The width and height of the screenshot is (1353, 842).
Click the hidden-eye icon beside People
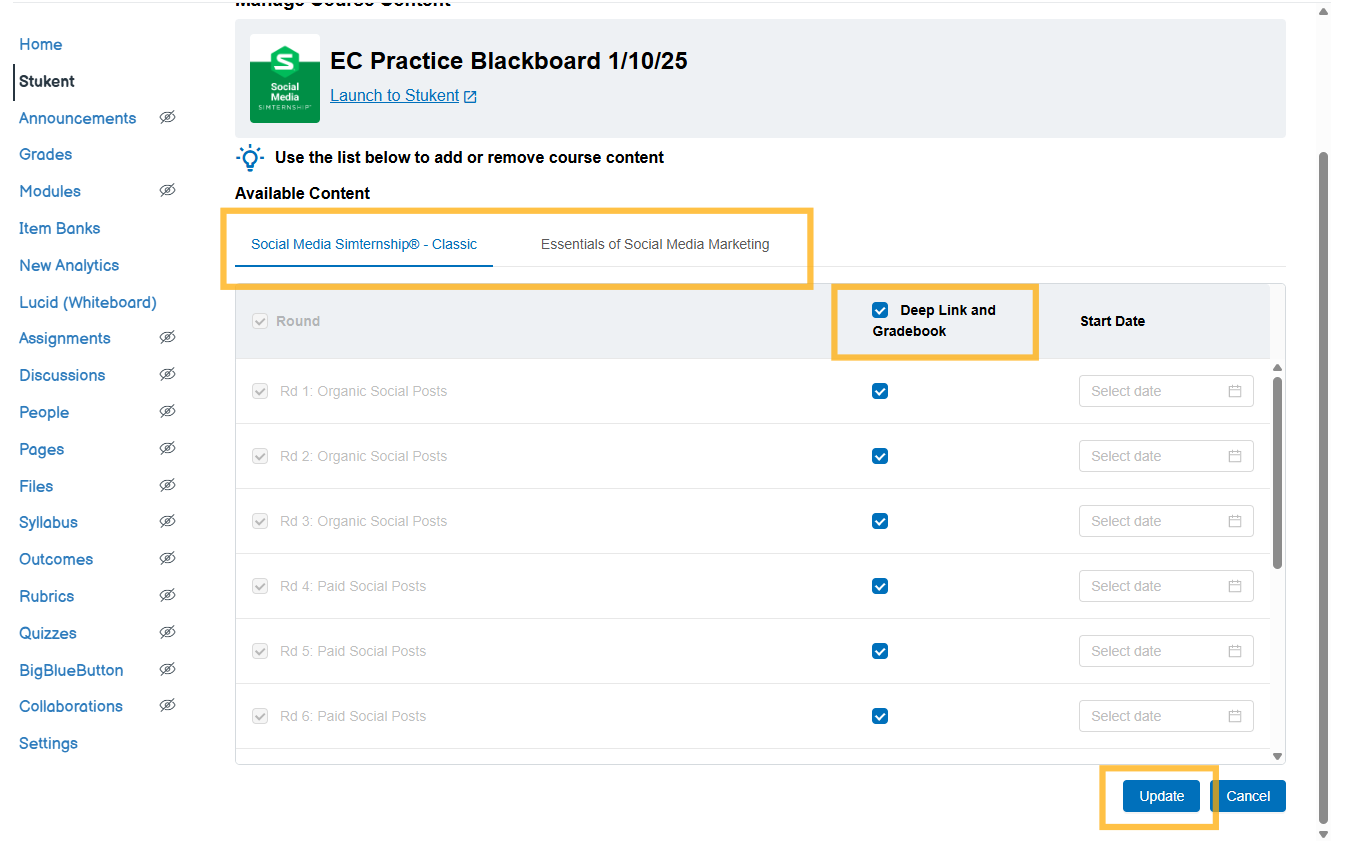pyautogui.click(x=168, y=411)
